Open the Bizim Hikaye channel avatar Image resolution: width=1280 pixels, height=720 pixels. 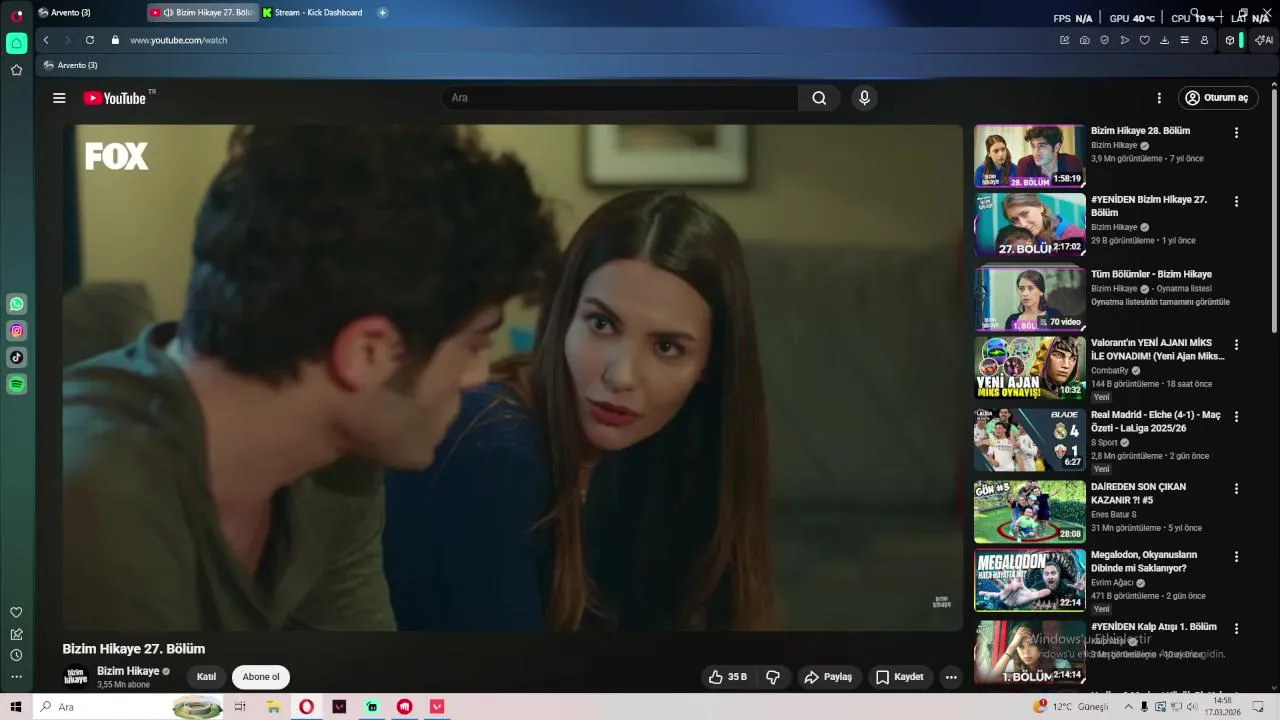pos(76,677)
